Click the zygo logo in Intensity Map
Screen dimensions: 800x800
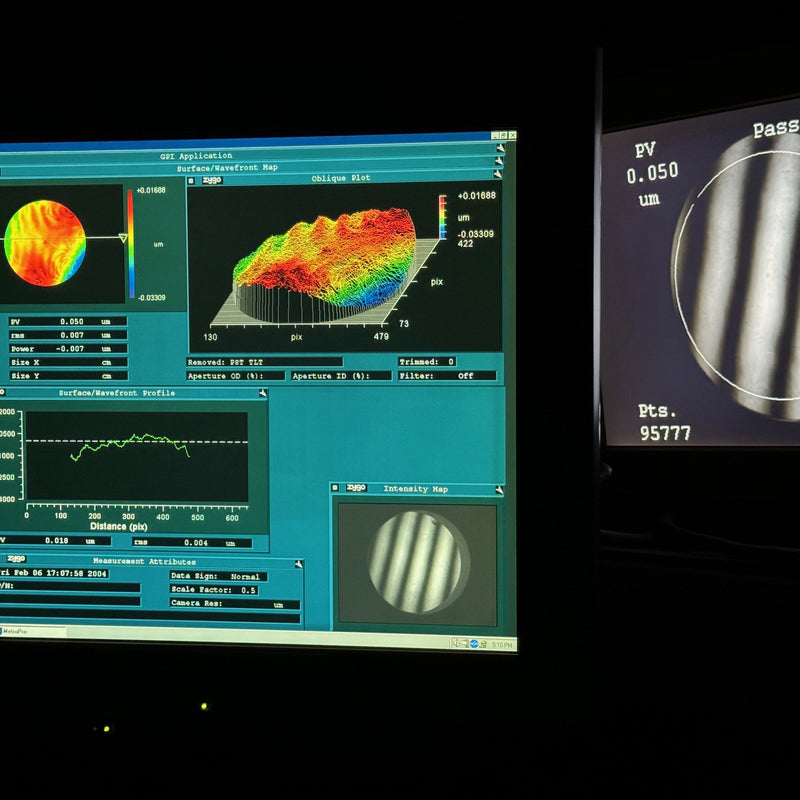356,488
